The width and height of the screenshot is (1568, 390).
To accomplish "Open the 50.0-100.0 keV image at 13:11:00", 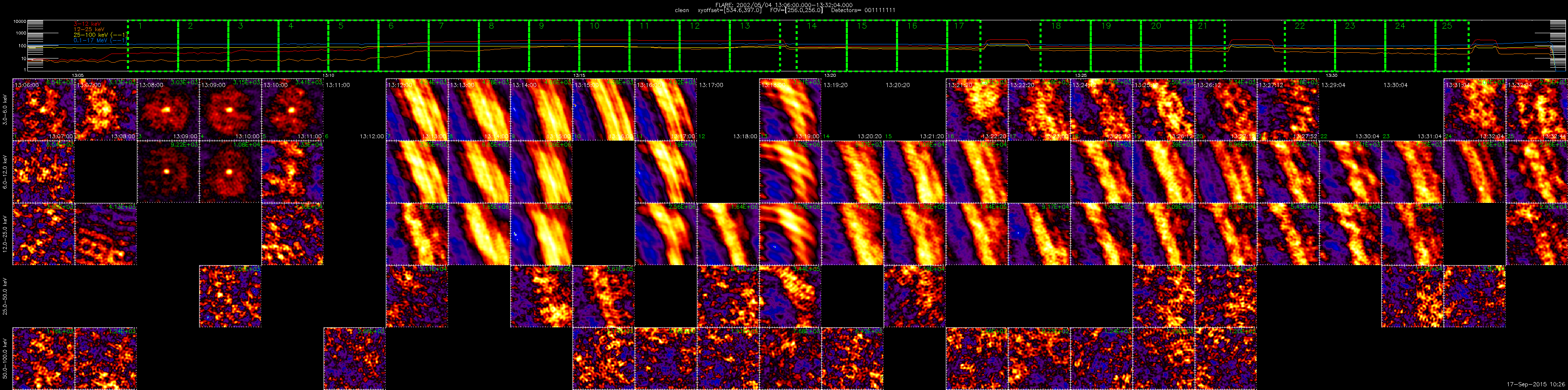I will click(x=354, y=359).
